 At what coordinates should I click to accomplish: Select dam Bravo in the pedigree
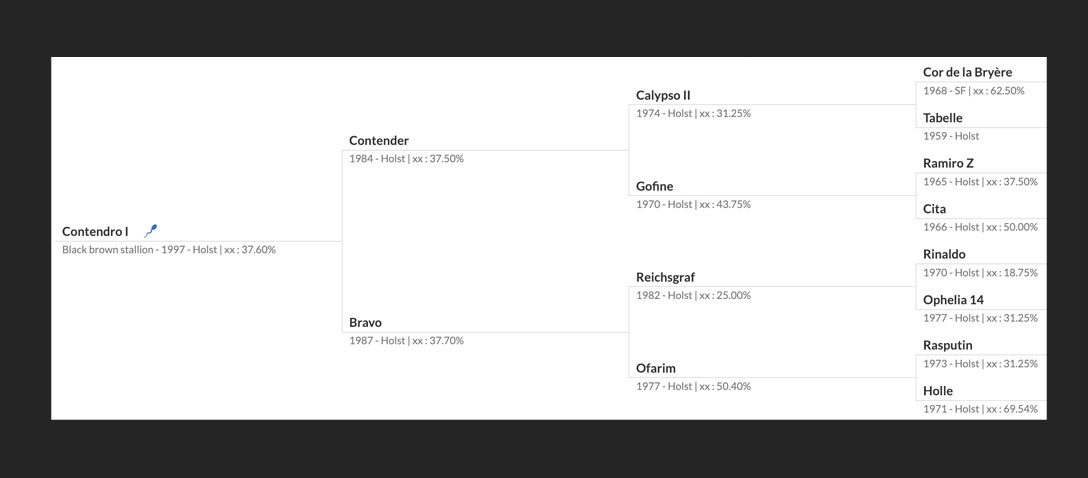tap(366, 323)
